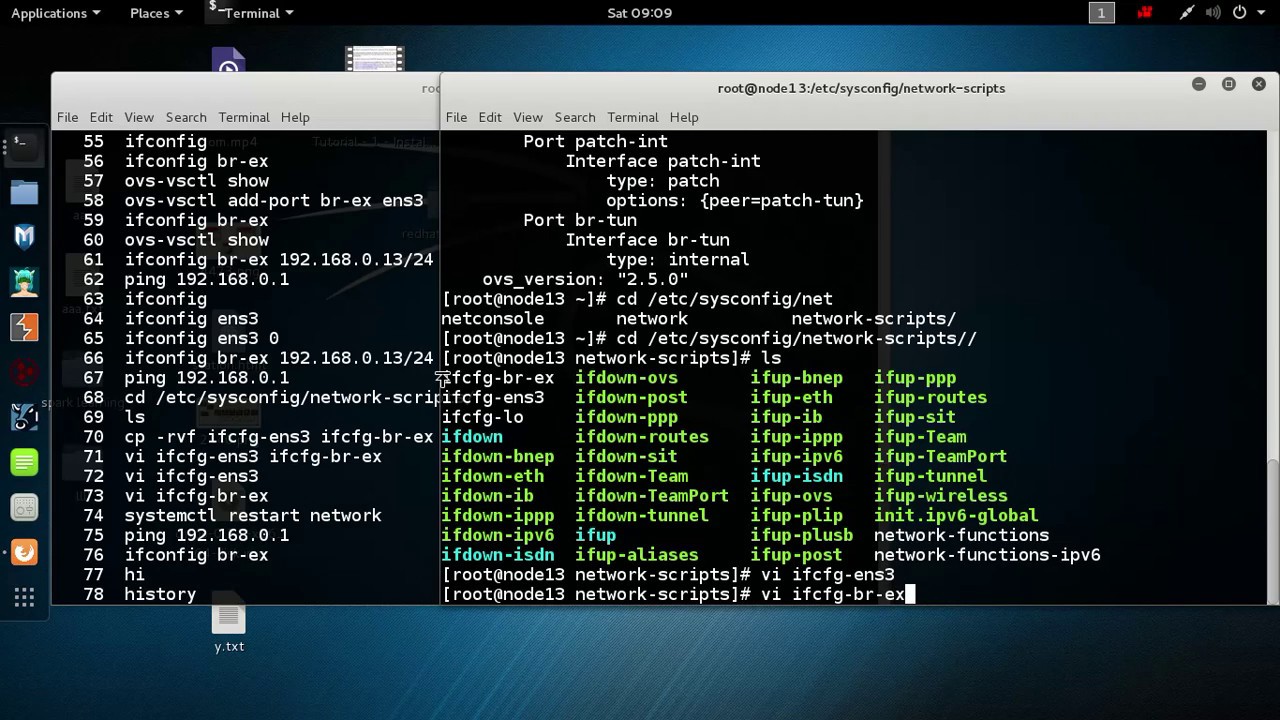Screen dimensions: 1280x720
Task: Open Help menu in back terminal
Action: coord(295,117)
